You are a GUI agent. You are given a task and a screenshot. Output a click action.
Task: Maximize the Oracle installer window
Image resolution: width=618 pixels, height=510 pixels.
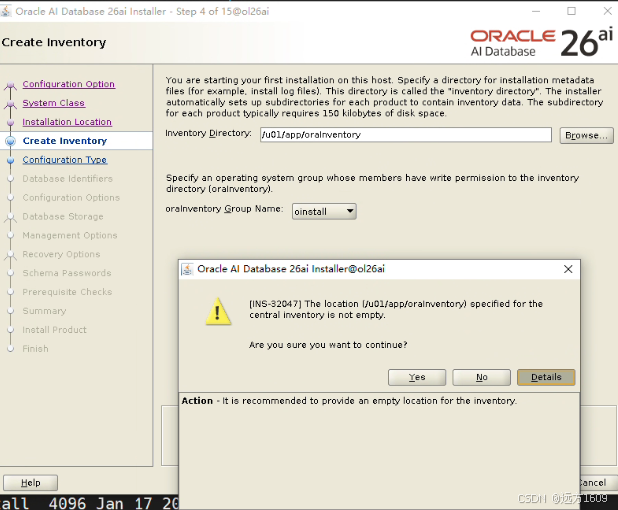point(571,11)
